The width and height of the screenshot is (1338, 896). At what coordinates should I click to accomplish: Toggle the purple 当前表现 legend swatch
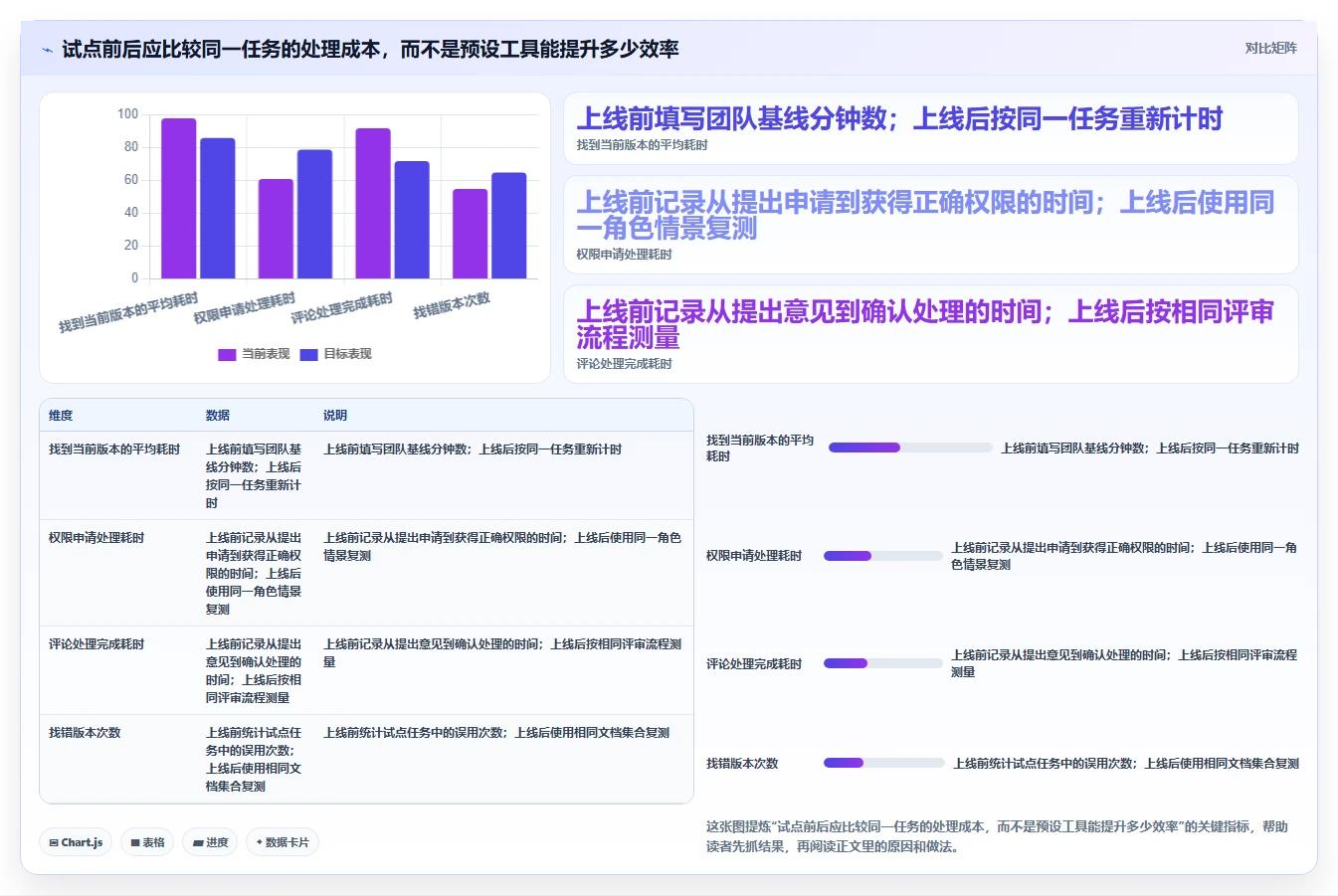click(x=227, y=354)
